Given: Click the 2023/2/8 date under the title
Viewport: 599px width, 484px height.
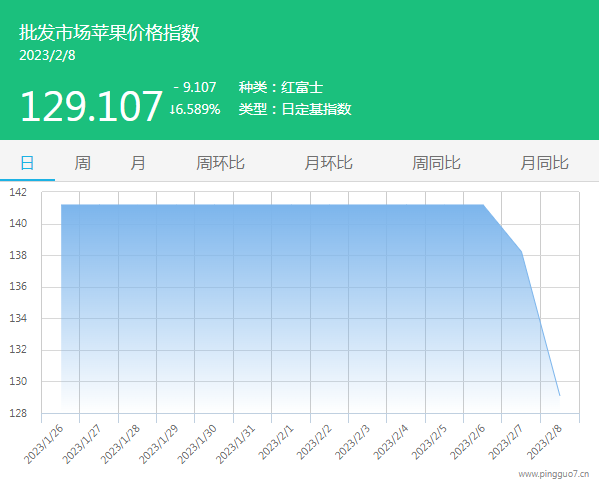Looking at the screenshot, I should pyautogui.click(x=47, y=55).
